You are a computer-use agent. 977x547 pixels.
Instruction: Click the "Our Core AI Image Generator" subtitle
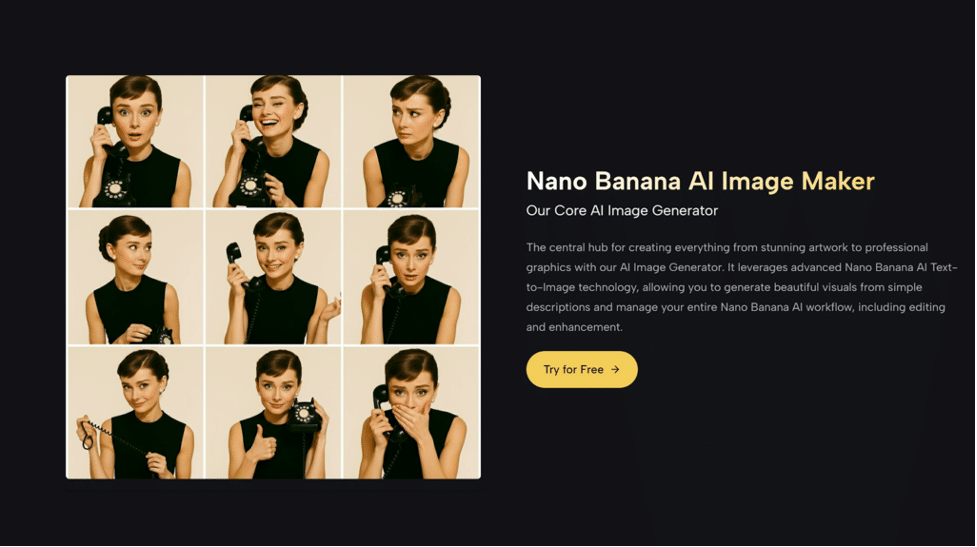click(x=621, y=210)
